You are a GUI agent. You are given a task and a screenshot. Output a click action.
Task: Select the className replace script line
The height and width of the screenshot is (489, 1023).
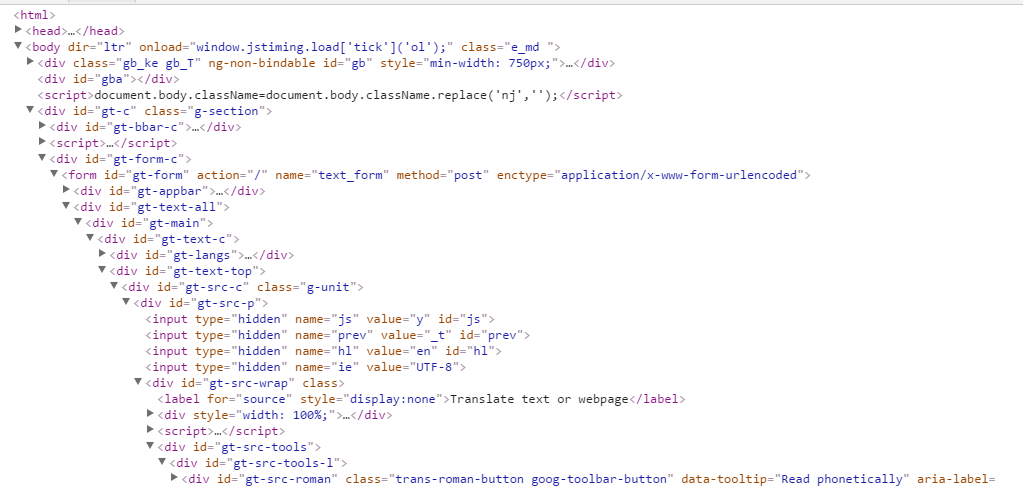[329, 95]
